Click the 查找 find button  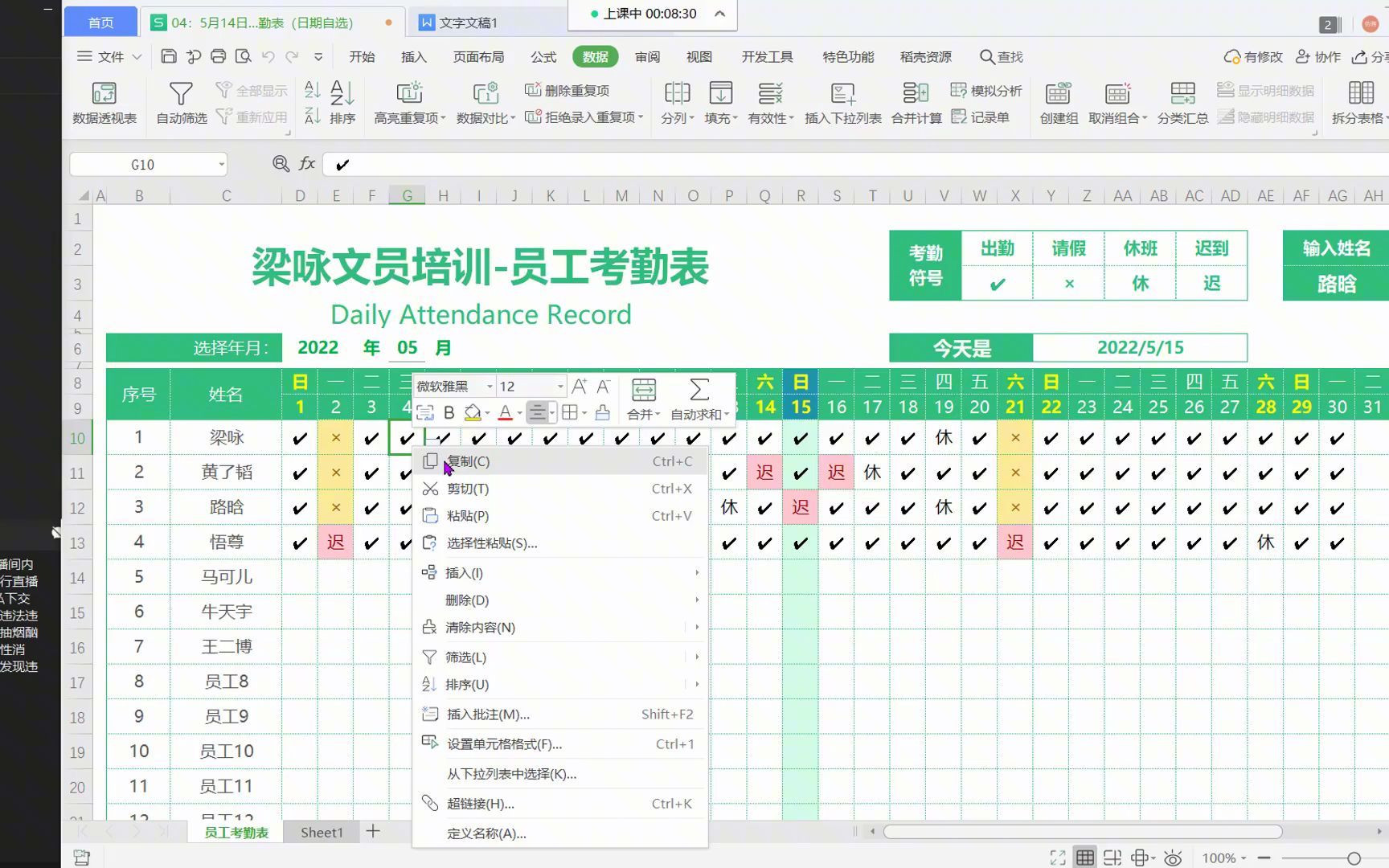[x=1001, y=56]
